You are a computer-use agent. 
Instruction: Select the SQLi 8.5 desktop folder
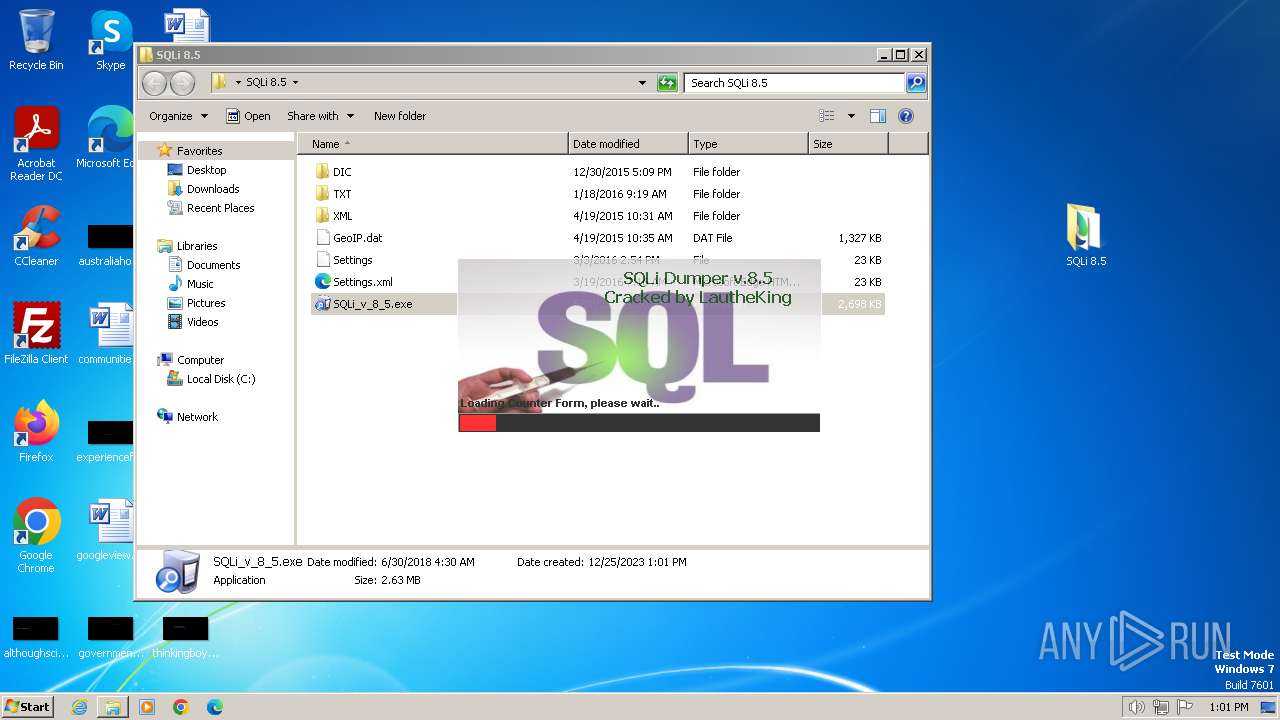pos(1085,236)
